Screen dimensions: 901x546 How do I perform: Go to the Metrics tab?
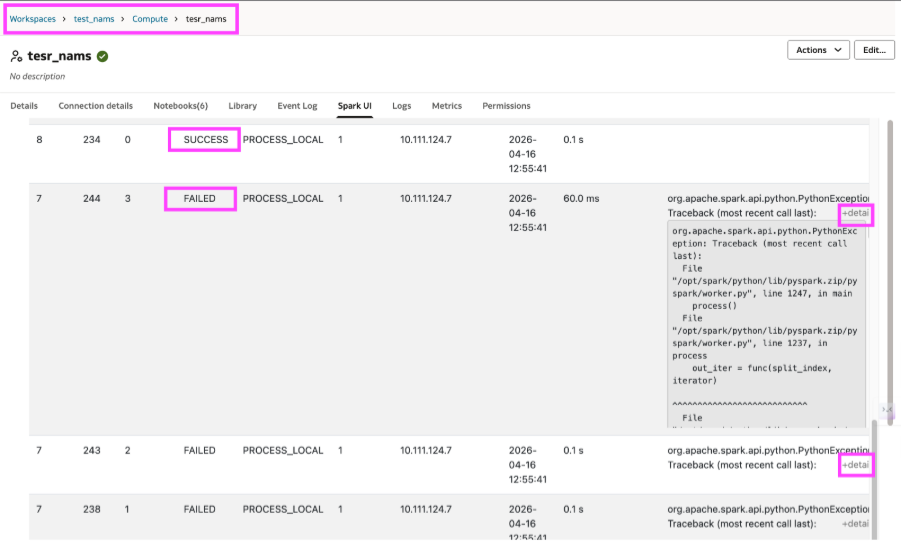[446, 106]
